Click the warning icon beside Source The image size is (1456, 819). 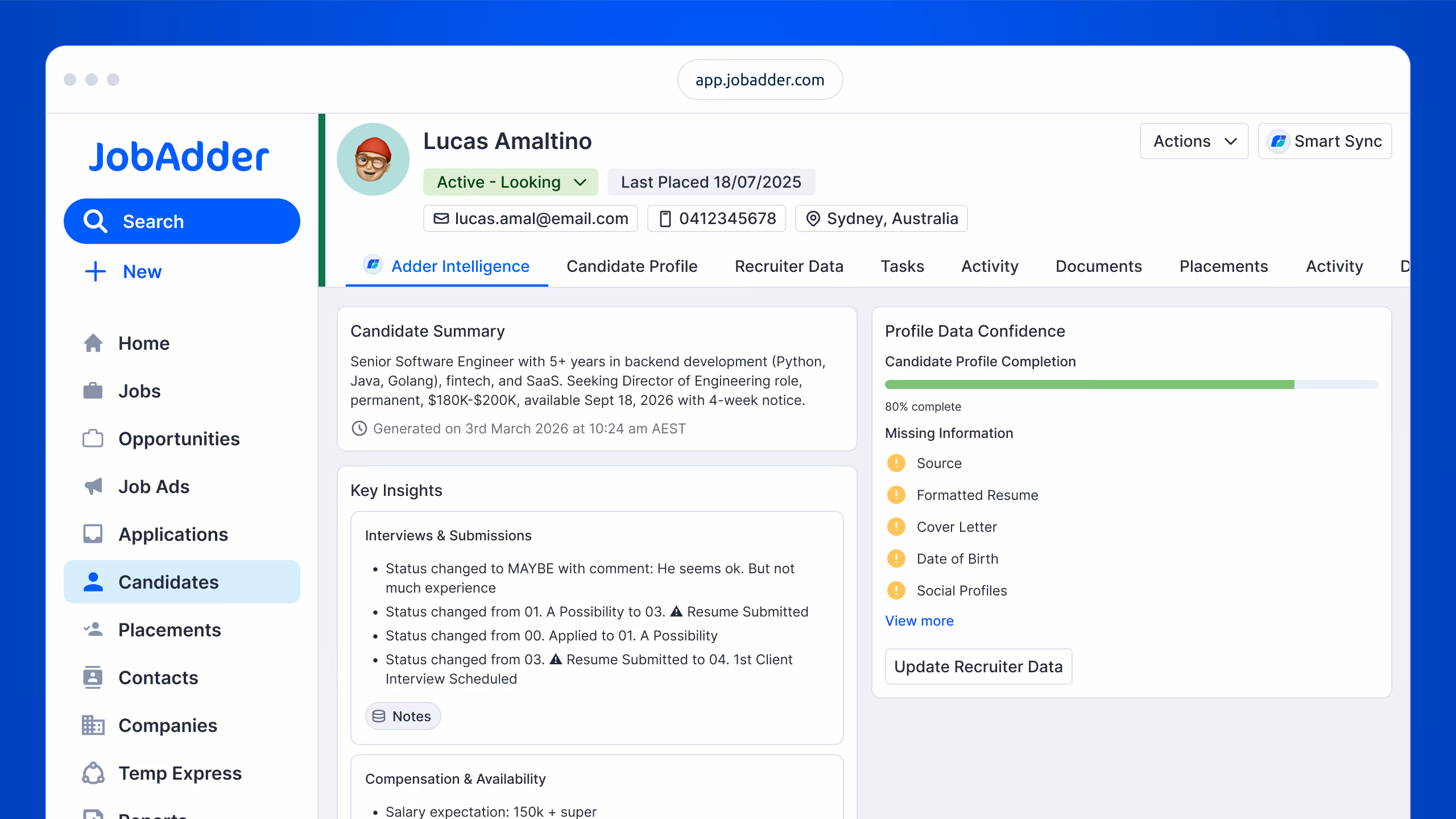(896, 464)
